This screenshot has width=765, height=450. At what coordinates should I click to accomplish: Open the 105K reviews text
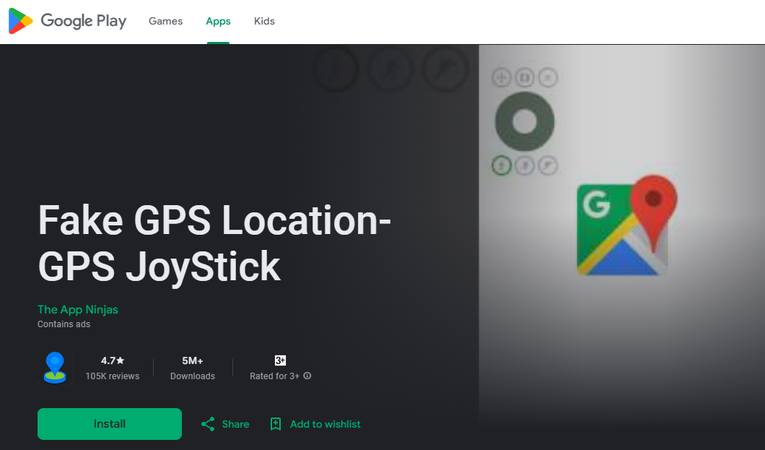pyautogui.click(x=112, y=376)
